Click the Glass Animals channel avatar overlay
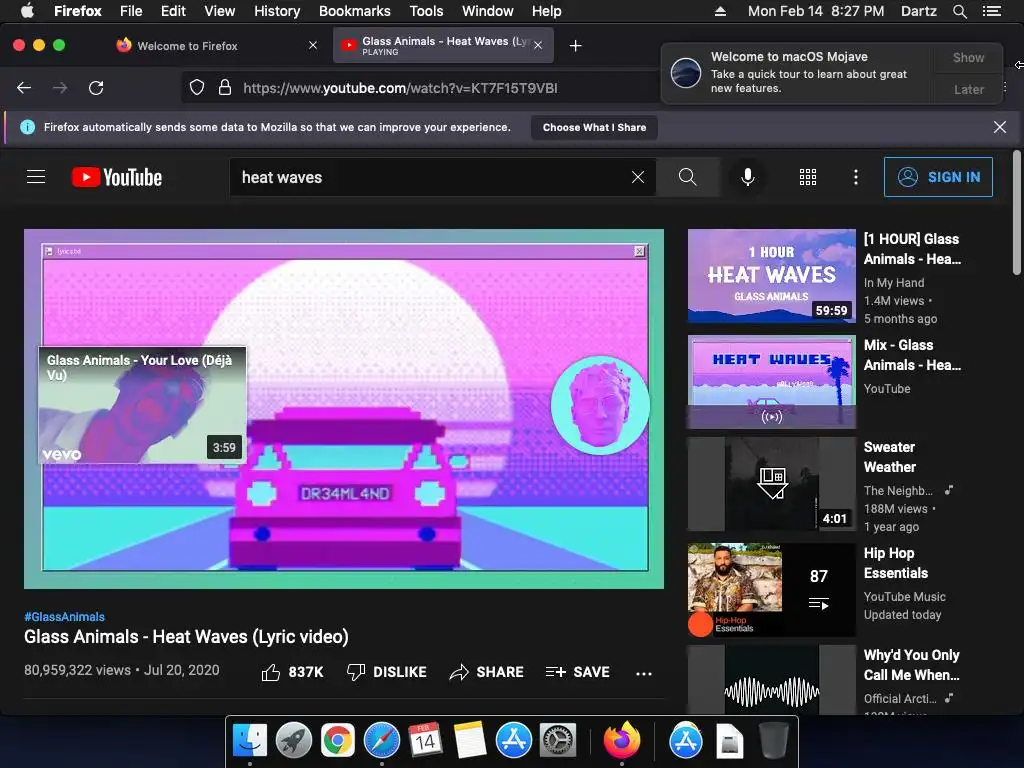Viewport: 1024px width, 768px height. click(600, 405)
